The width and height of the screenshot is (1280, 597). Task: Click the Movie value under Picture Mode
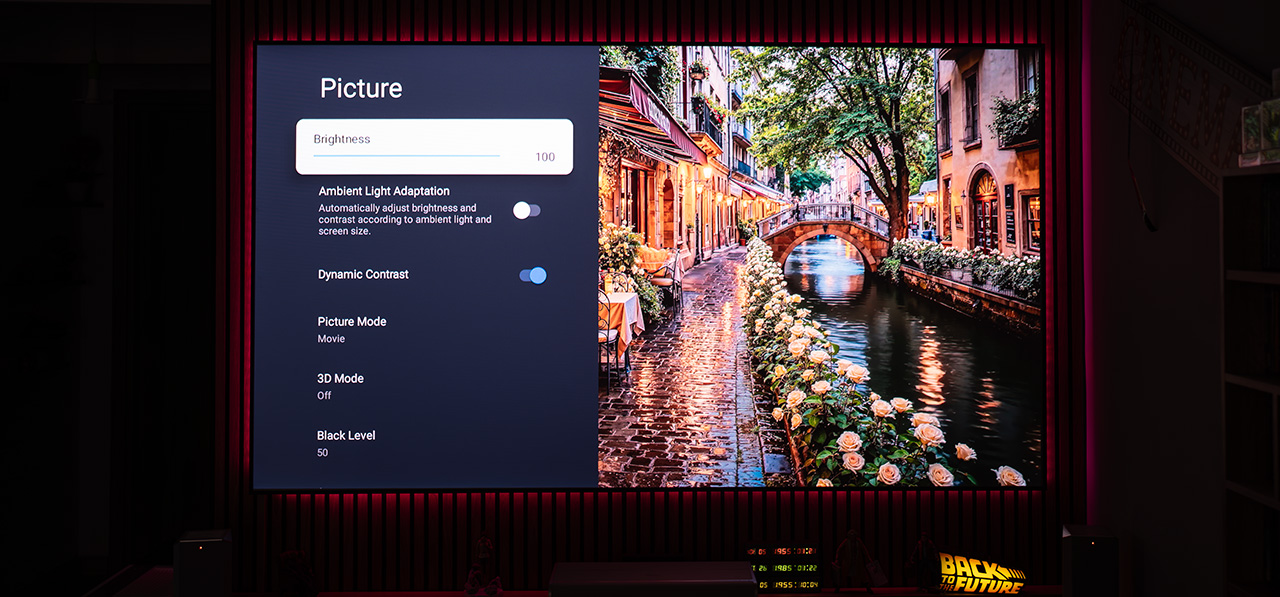click(x=331, y=339)
